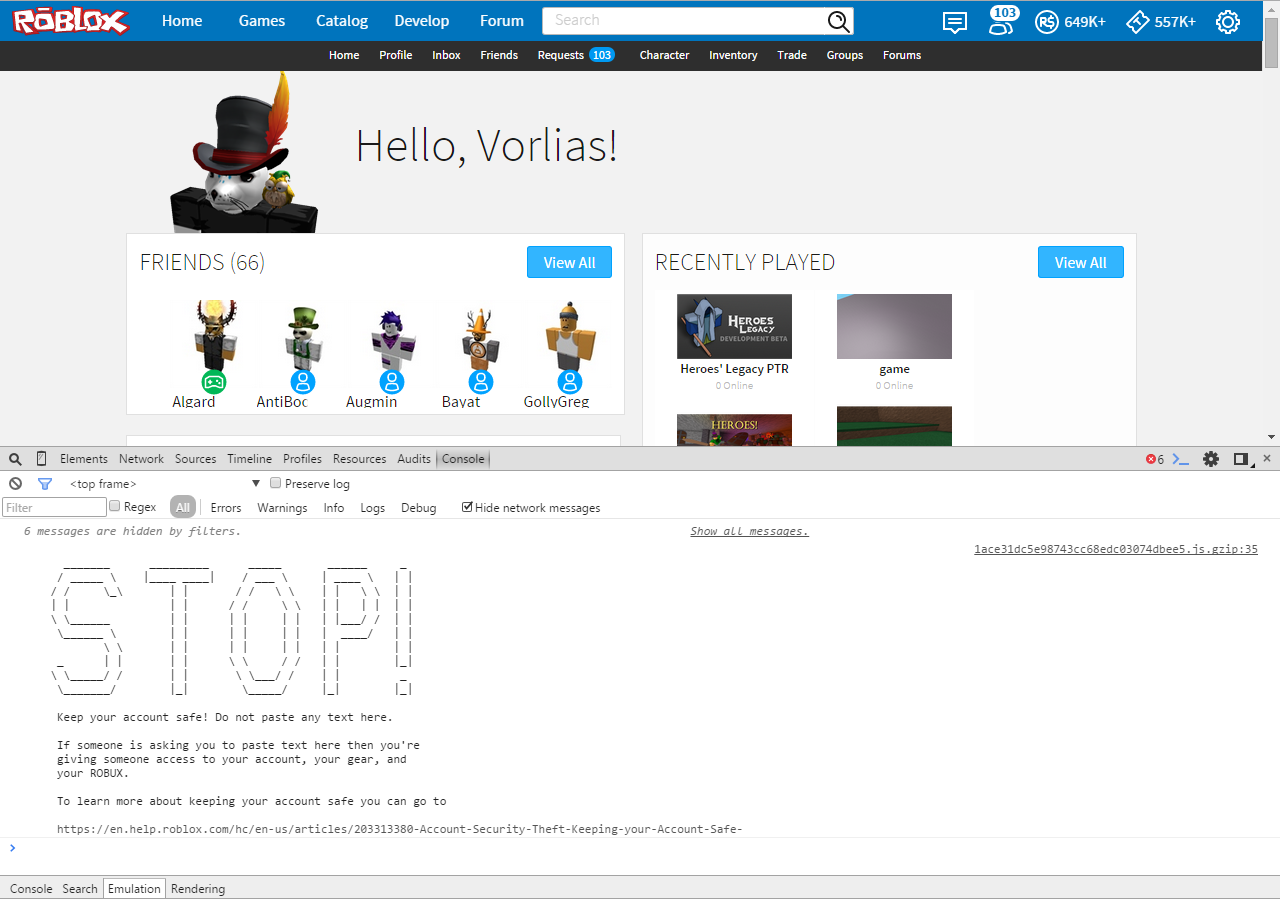Select the Search tab in the bottom drawer

(80, 889)
